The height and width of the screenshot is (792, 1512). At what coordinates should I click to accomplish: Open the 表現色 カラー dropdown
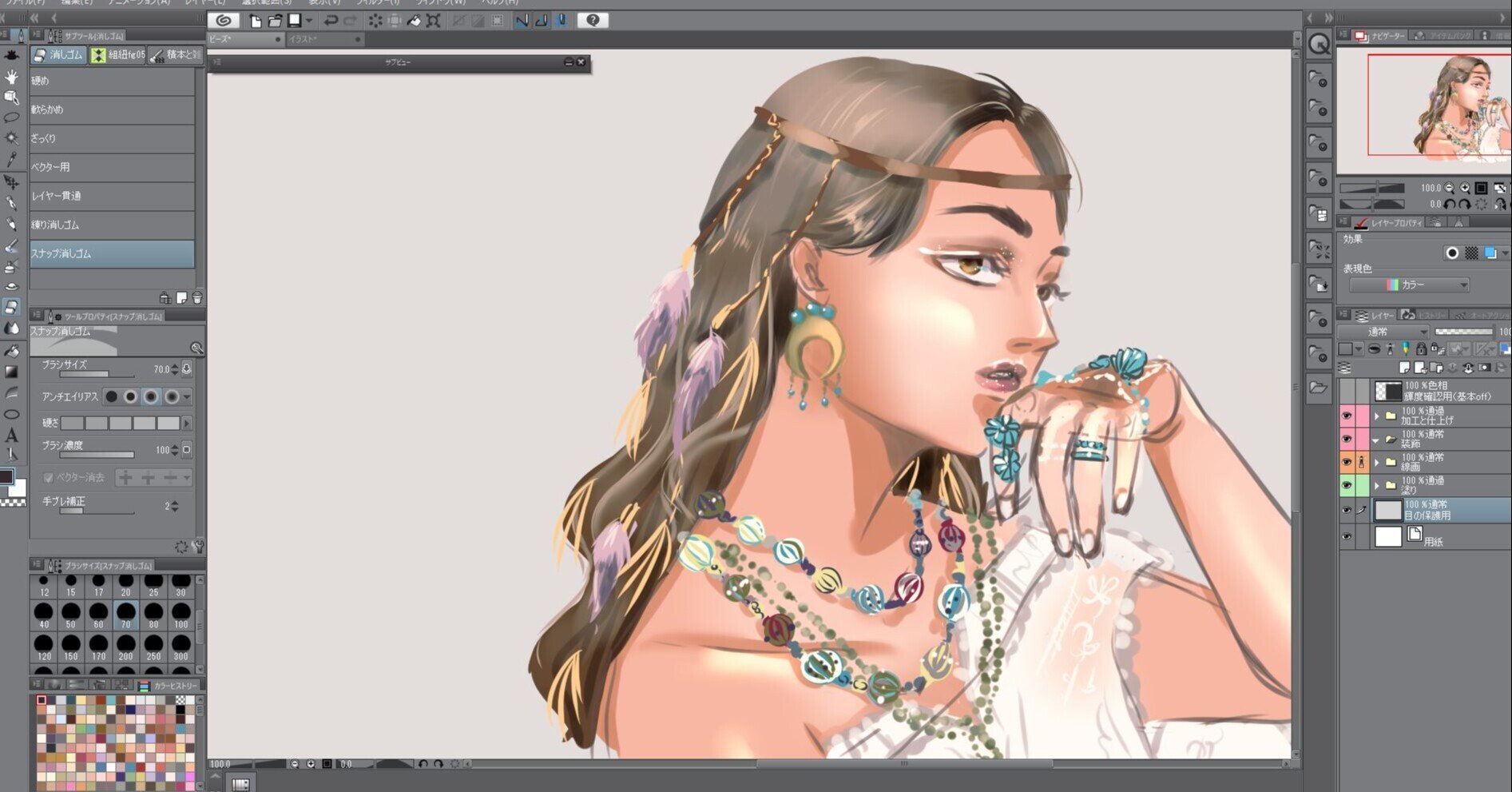click(1409, 285)
